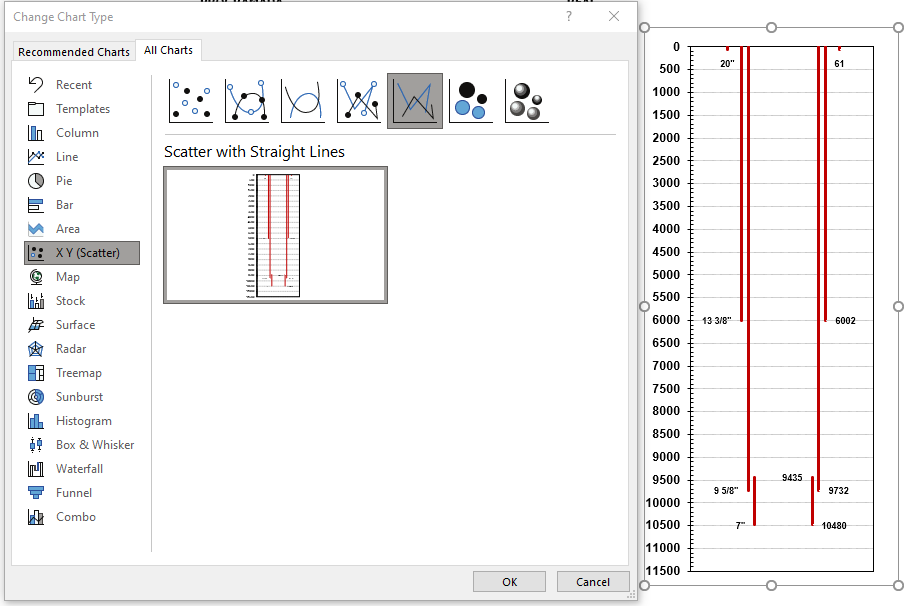The image size is (908, 606).
Task: Pick the 3-D Bubble chart subtype
Action: point(527,101)
